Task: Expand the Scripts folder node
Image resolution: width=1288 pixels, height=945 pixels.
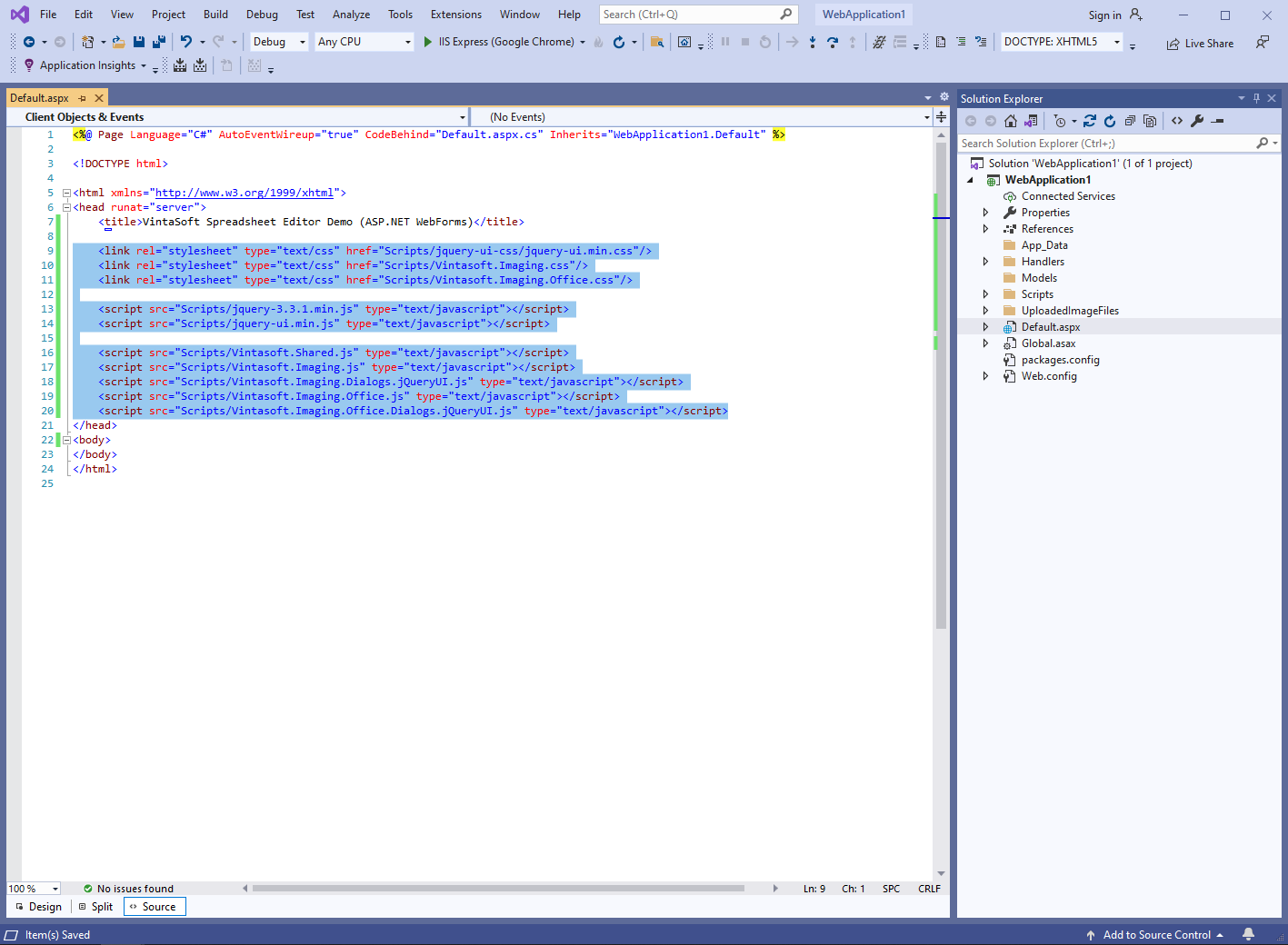Action: (x=985, y=294)
